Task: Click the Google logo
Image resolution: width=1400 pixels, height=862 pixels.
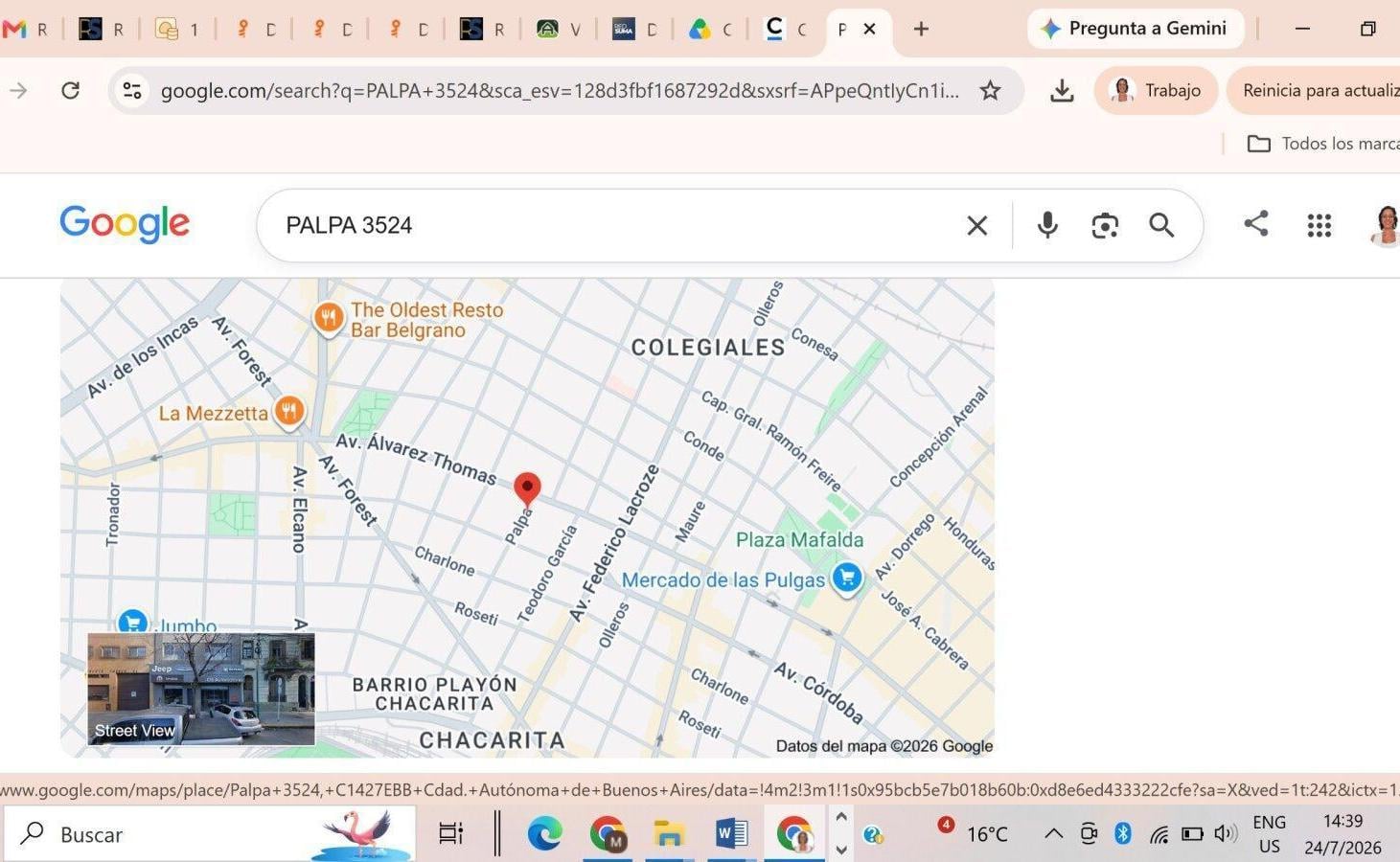Action: [125, 224]
